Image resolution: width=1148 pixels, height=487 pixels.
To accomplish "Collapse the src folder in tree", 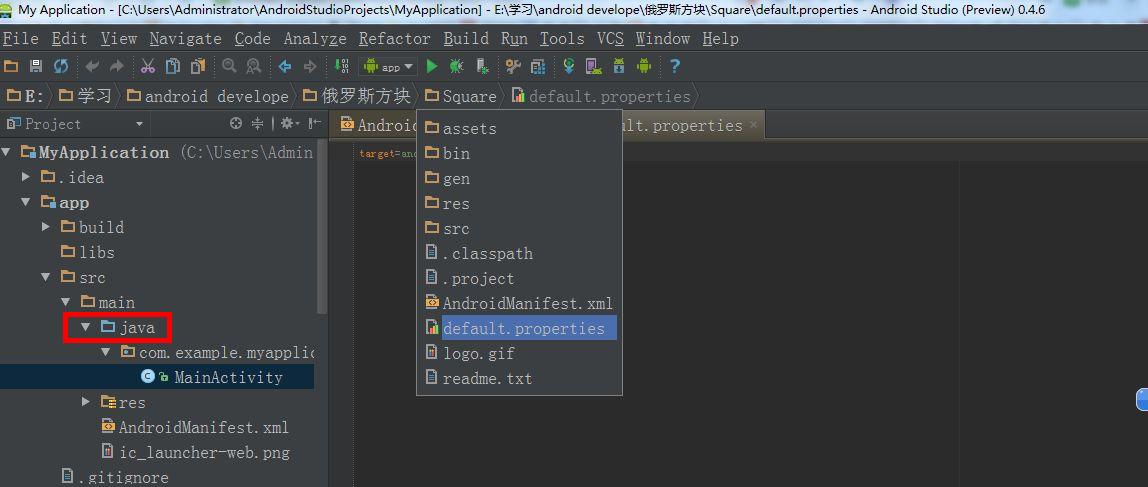I will [46, 277].
